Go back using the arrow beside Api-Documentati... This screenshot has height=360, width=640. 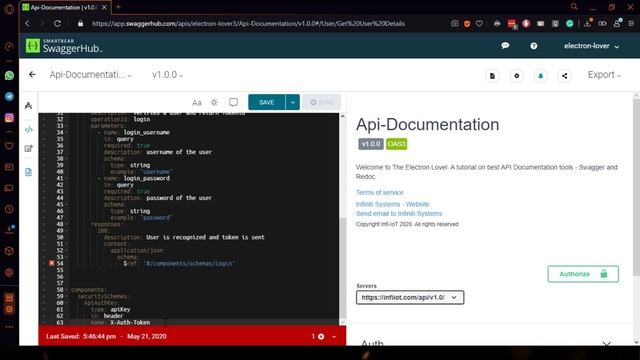coord(32,74)
